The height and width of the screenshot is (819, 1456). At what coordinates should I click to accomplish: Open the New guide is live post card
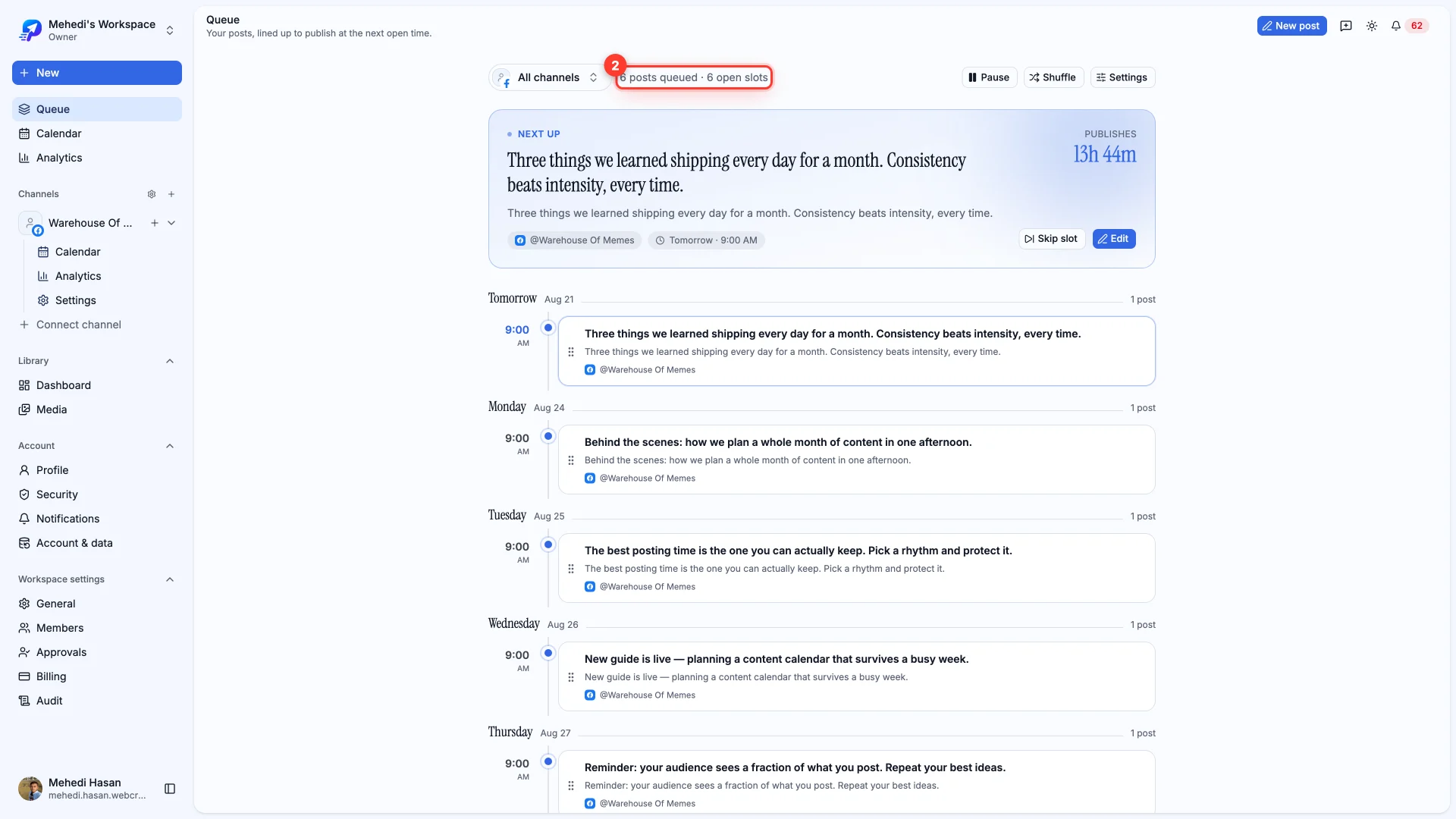(857, 676)
